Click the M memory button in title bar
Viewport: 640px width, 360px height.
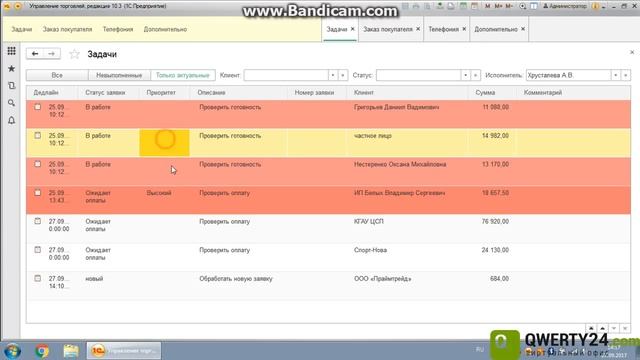pos(487,6)
